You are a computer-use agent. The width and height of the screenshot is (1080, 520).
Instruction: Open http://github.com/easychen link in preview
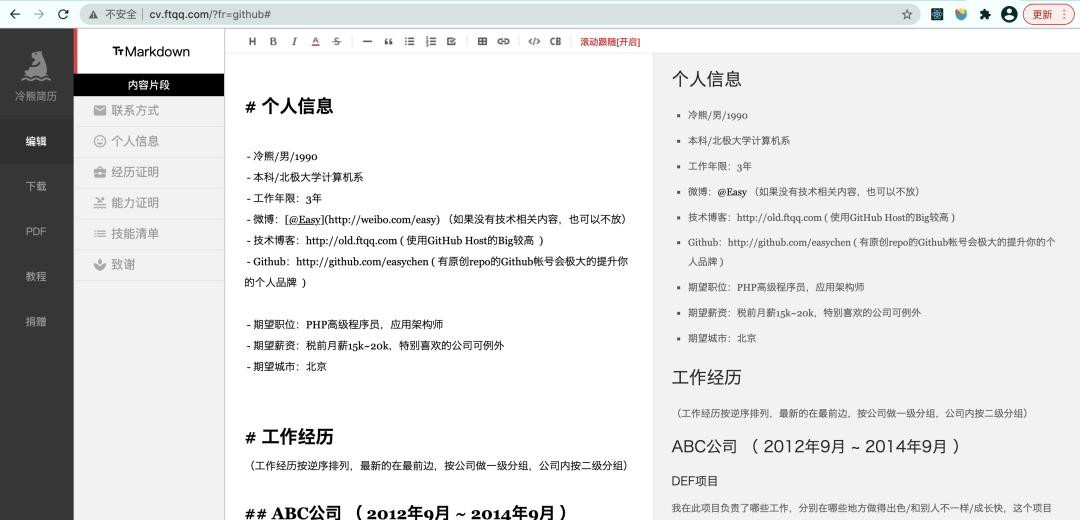coord(789,242)
